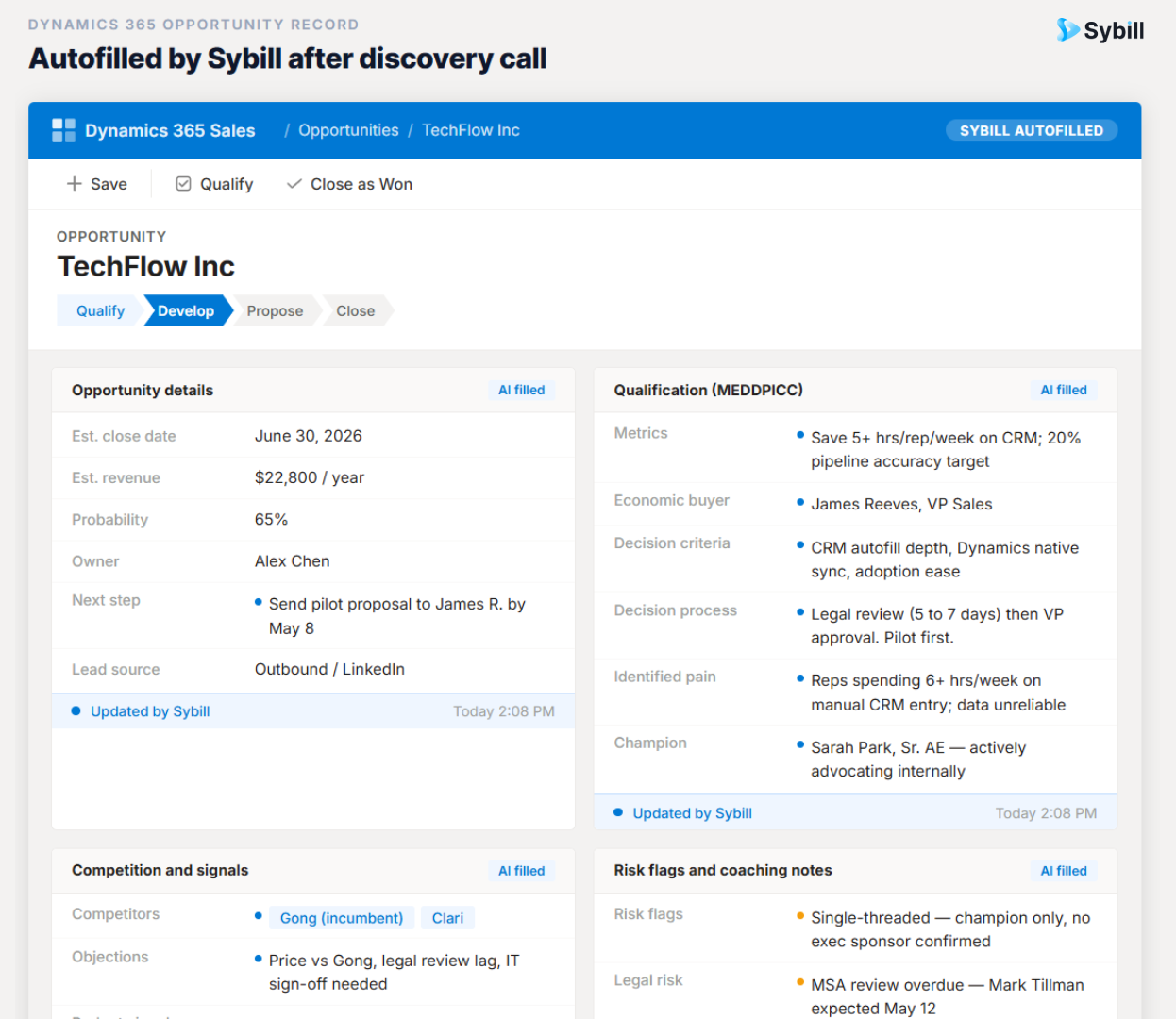This screenshot has height=1019, width=1176.
Task: Click the SYBILL AUTOFILLED badge
Action: pyautogui.click(x=1032, y=130)
